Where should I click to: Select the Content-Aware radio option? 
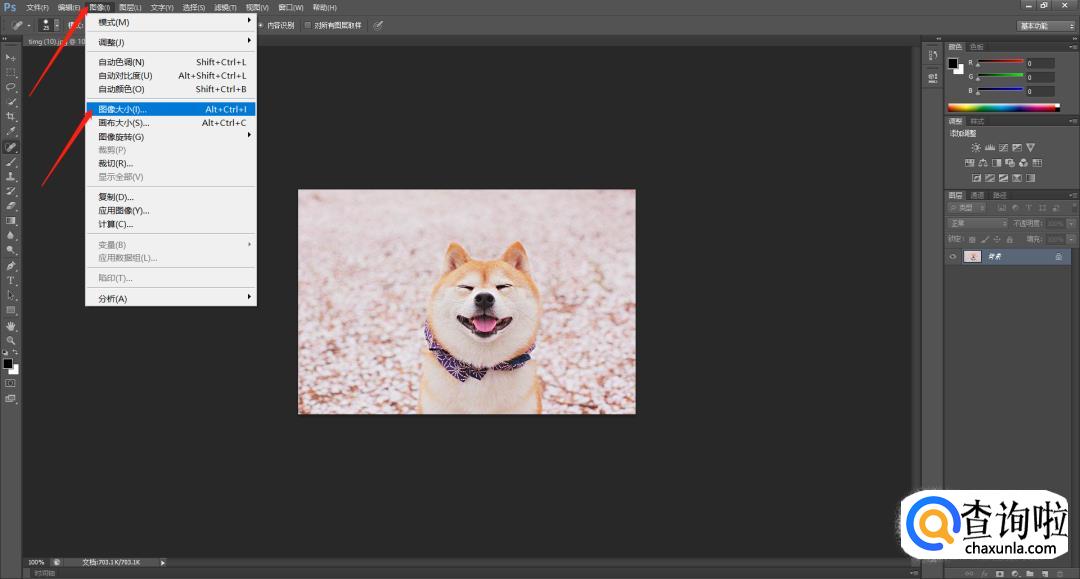tap(261, 25)
